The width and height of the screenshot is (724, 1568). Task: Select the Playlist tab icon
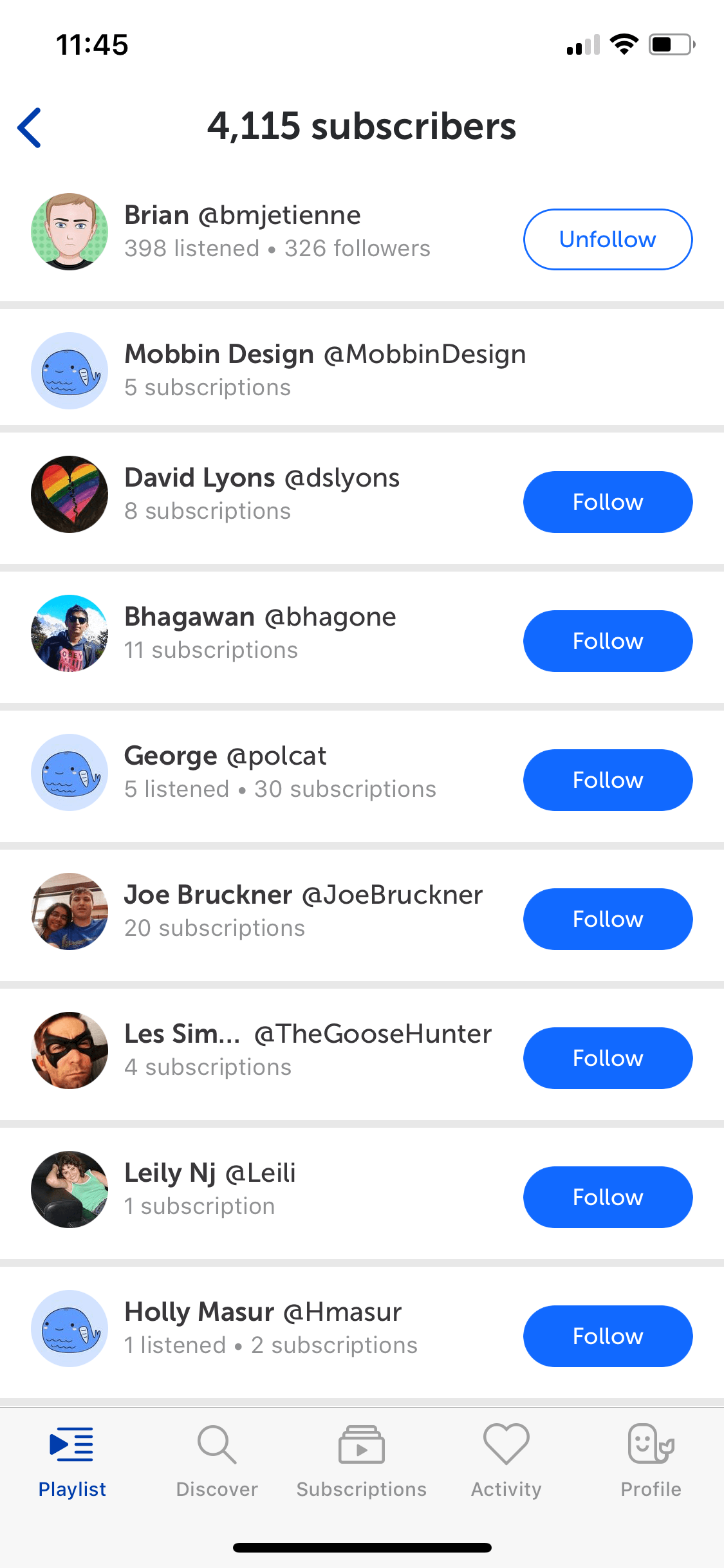click(x=71, y=1444)
